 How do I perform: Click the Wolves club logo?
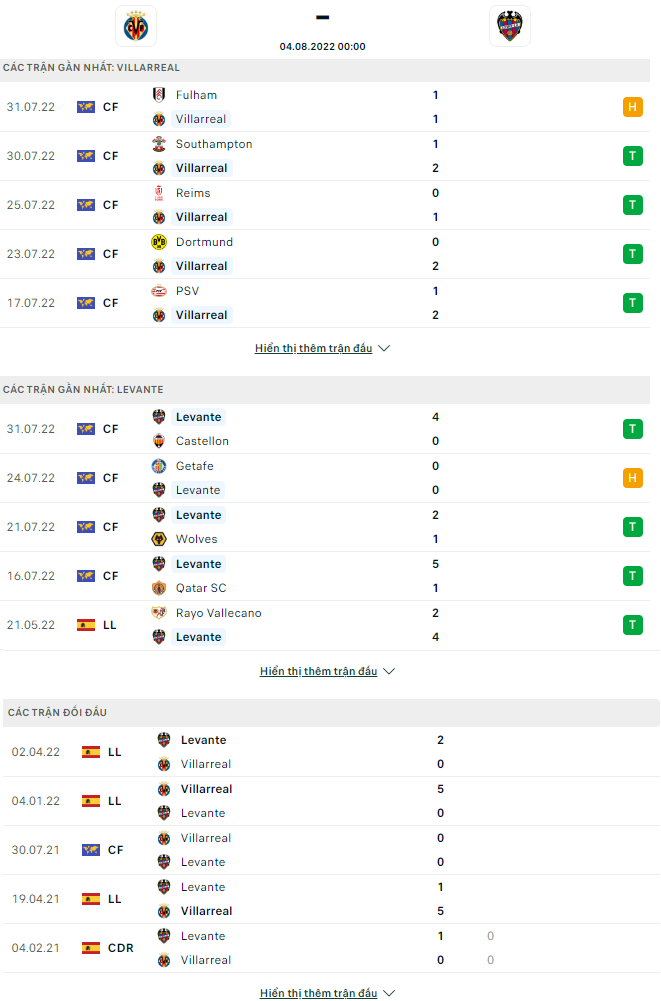click(158, 539)
